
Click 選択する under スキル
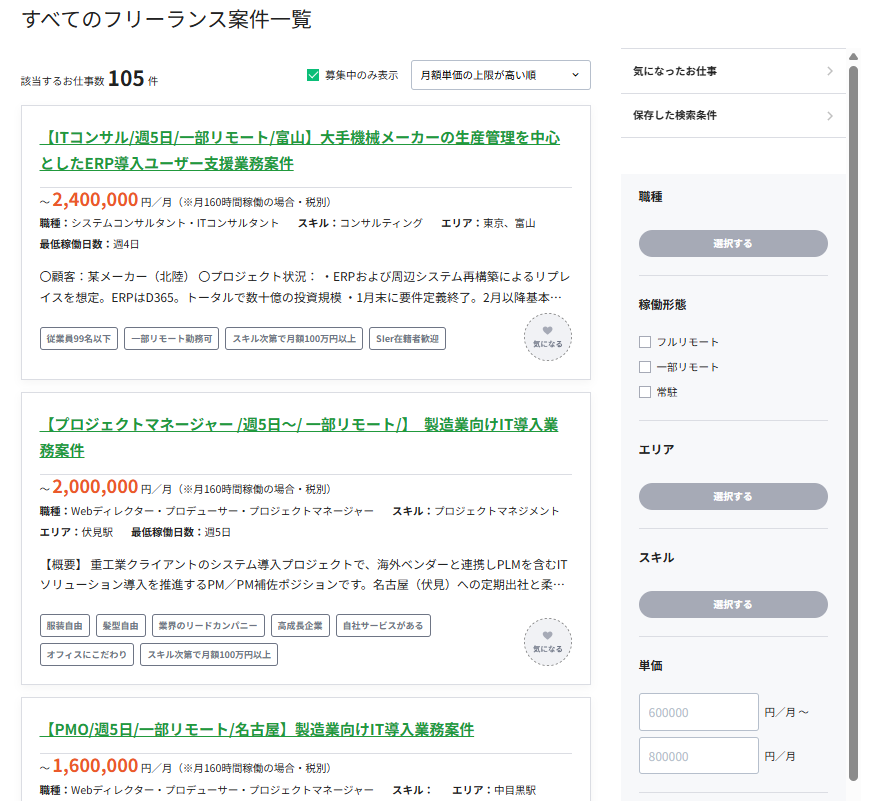point(733,604)
